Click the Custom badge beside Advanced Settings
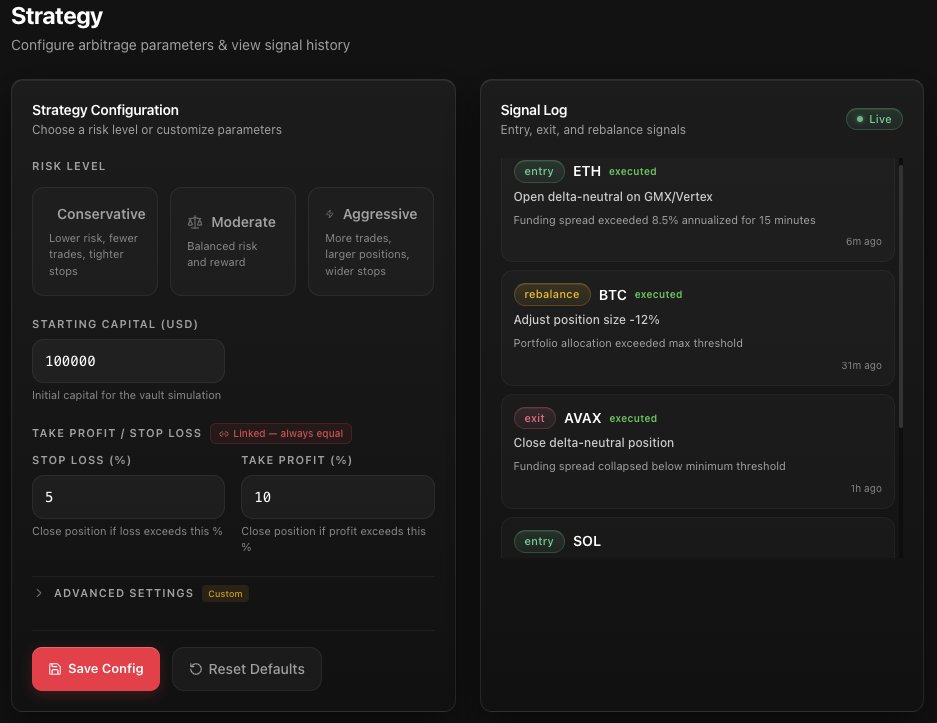The image size is (937, 723). (225, 593)
